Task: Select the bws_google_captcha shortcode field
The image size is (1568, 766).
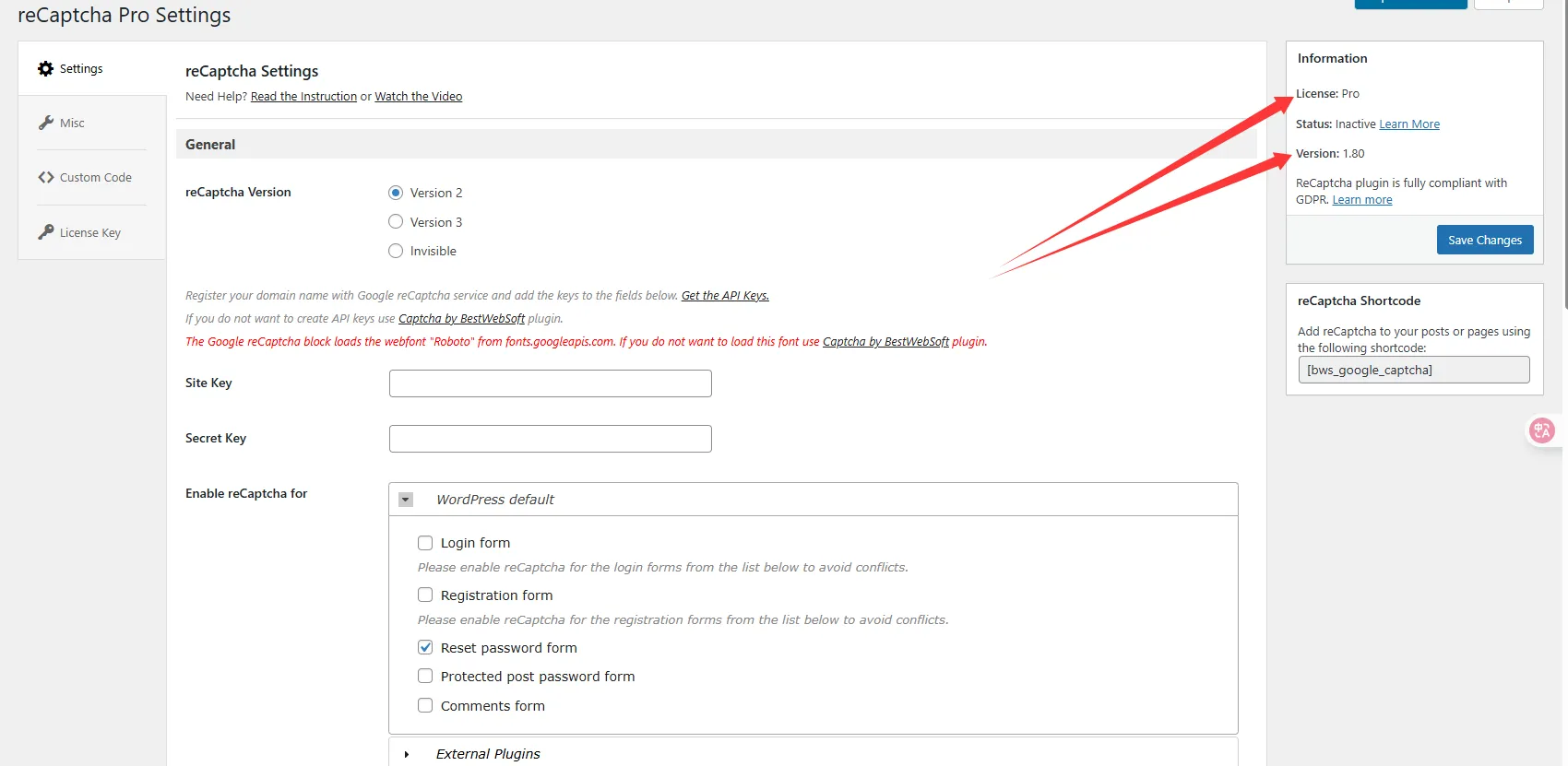Action: tap(1414, 370)
